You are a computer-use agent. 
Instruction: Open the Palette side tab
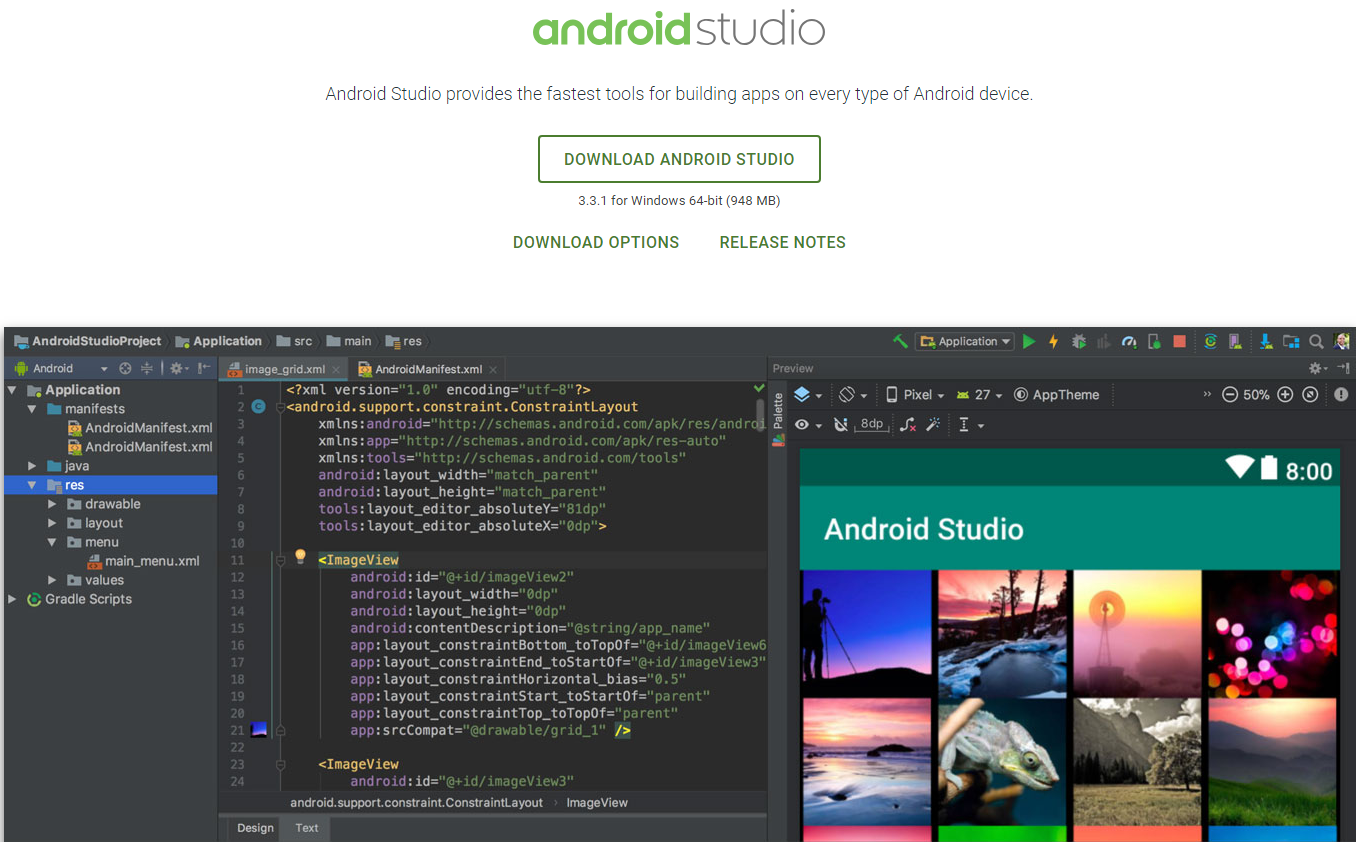click(778, 420)
